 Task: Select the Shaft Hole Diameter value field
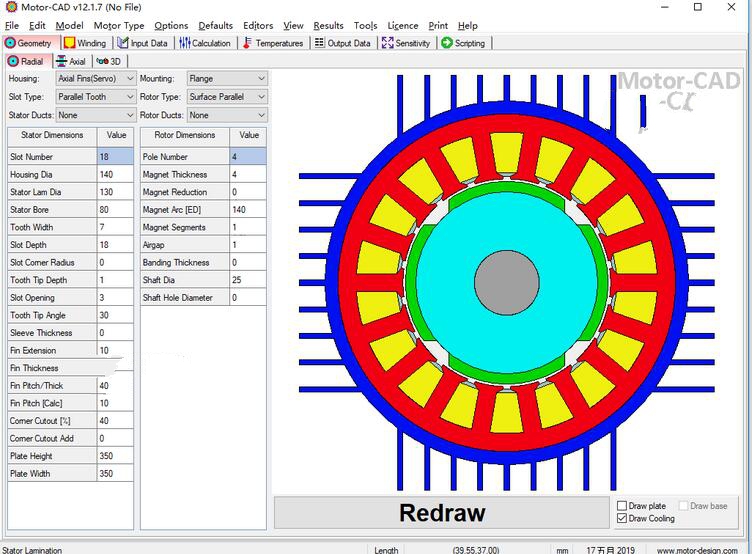pyautogui.click(x=248, y=298)
